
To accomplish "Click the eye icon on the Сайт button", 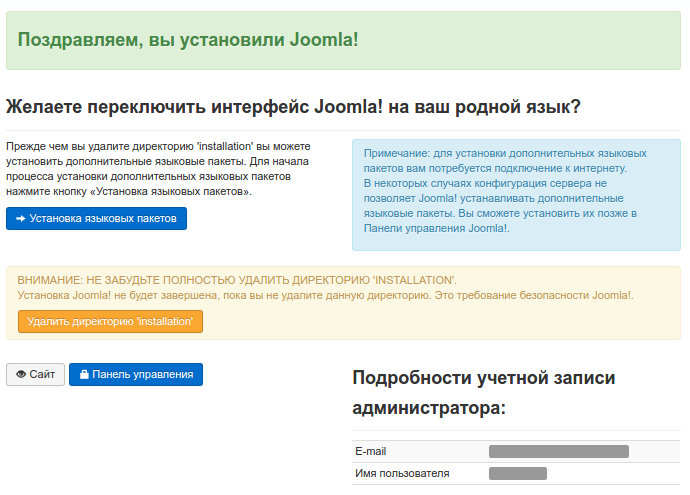I will point(21,374).
